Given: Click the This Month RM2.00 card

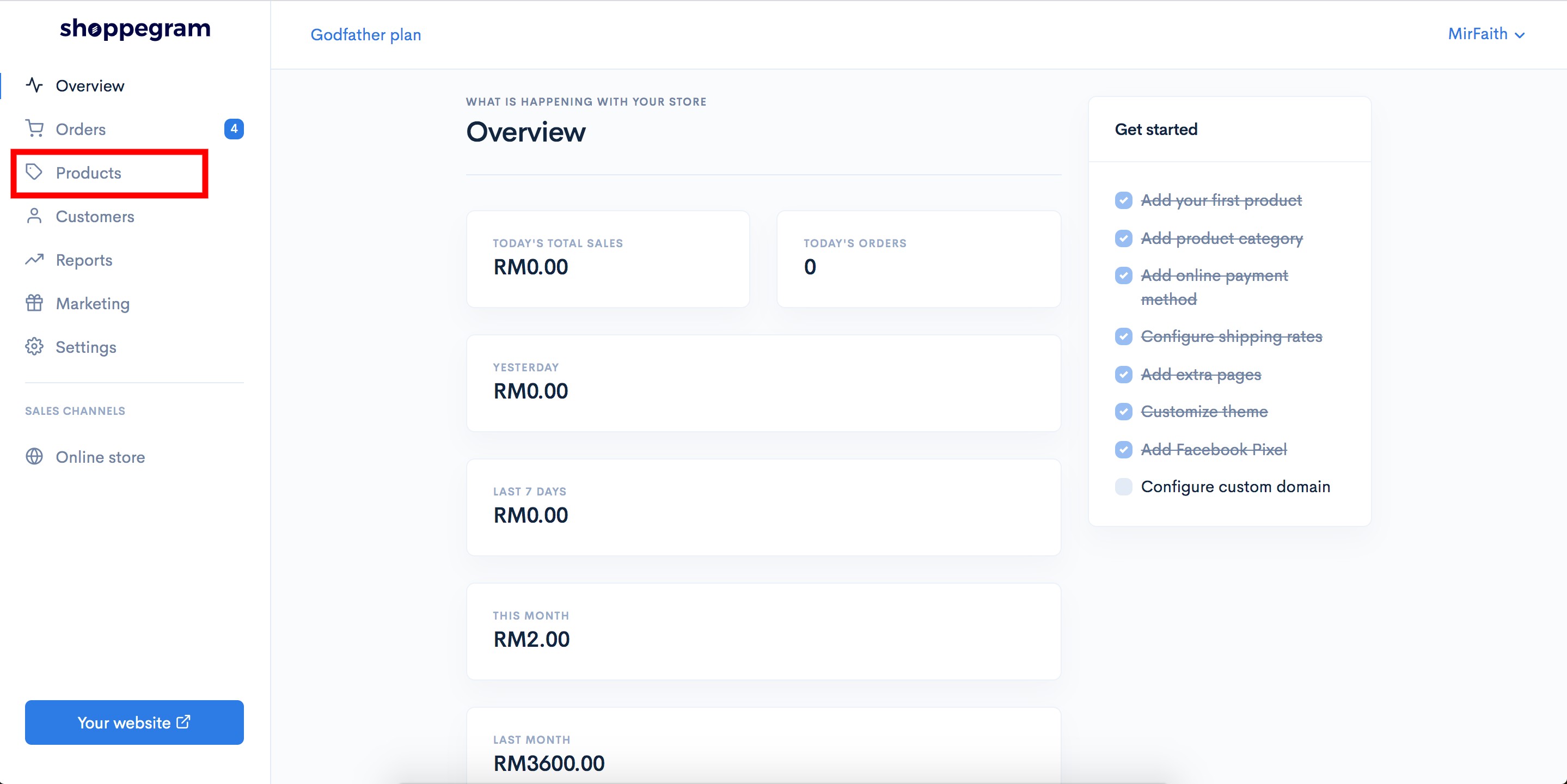Looking at the screenshot, I should tap(763, 632).
